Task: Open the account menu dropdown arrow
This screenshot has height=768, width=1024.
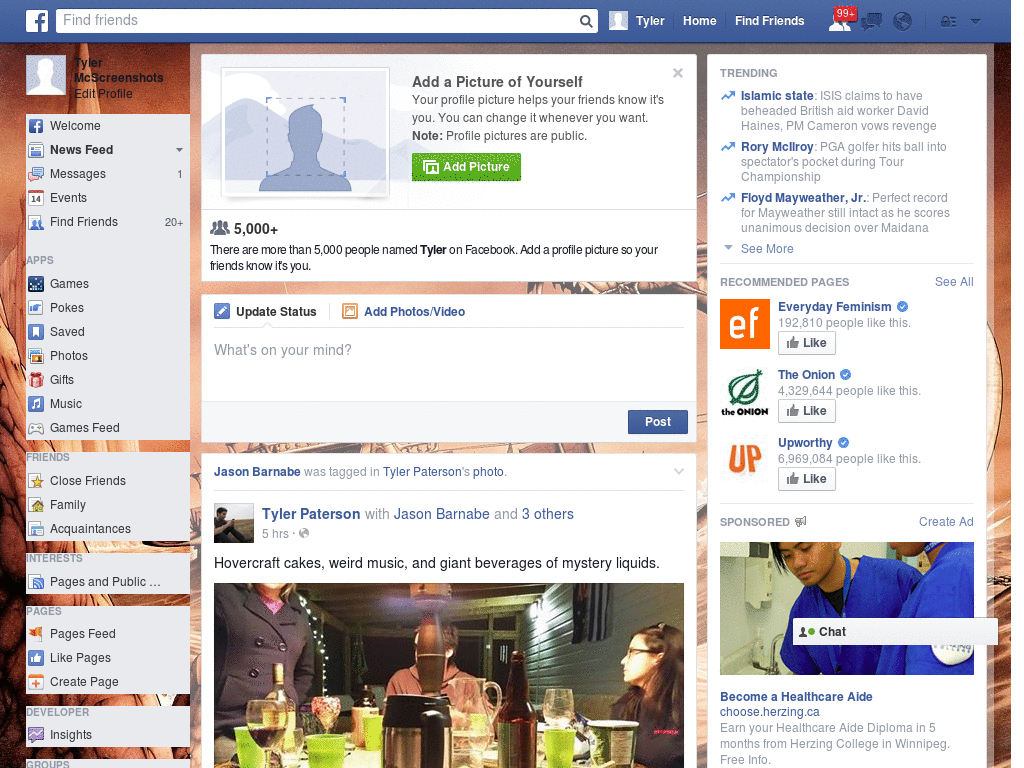Action: [976, 22]
